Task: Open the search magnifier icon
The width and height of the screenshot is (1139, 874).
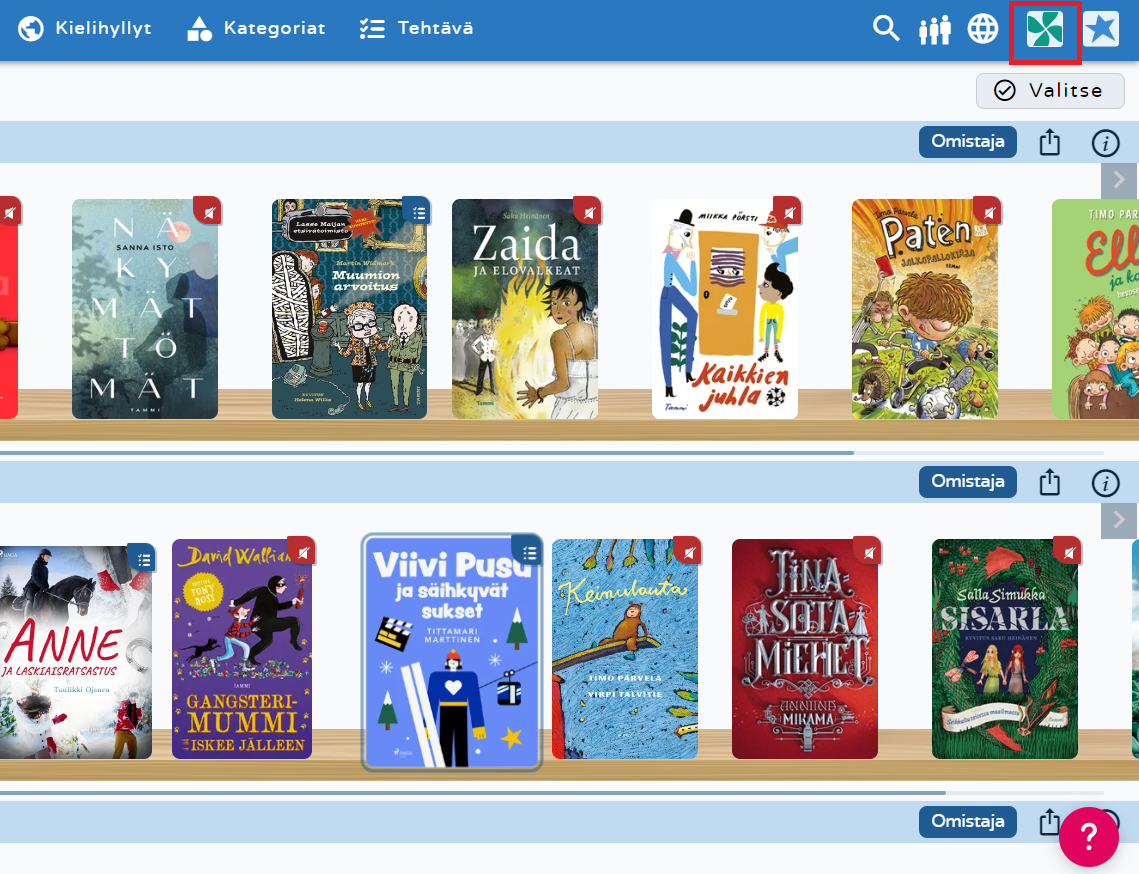Action: (886, 29)
